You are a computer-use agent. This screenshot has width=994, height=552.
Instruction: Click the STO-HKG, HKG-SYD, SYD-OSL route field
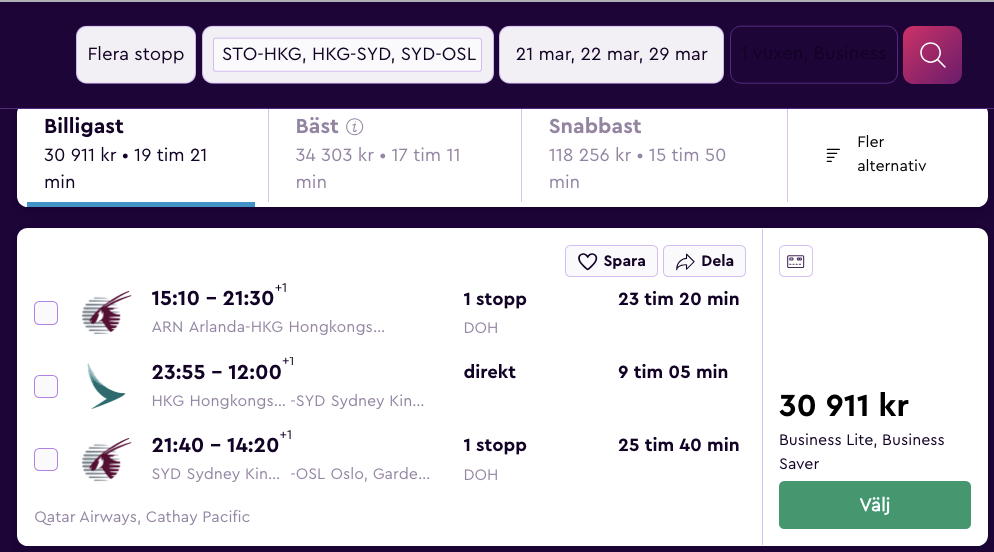pyautogui.click(x=347, y=54)
